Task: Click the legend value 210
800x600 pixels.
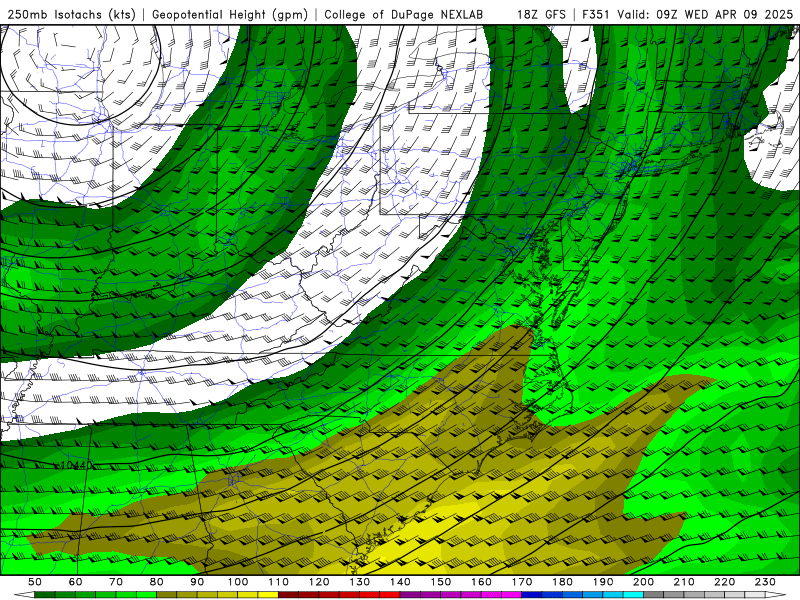Action: point(684,582)
